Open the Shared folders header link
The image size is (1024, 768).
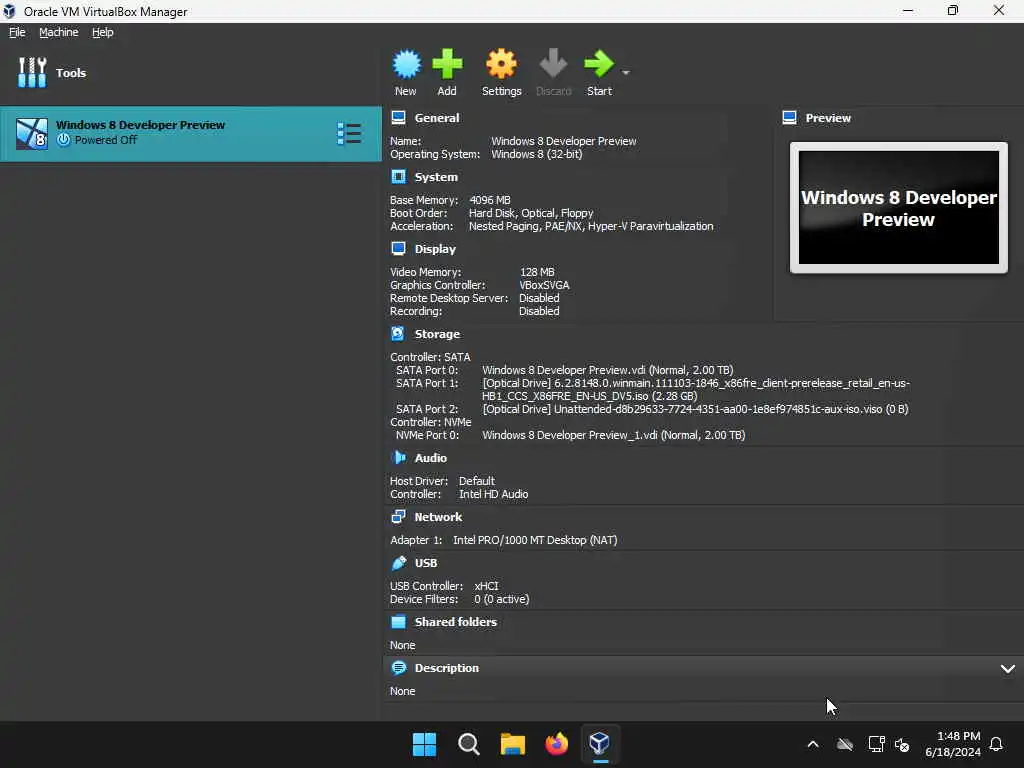coord(456,622)
